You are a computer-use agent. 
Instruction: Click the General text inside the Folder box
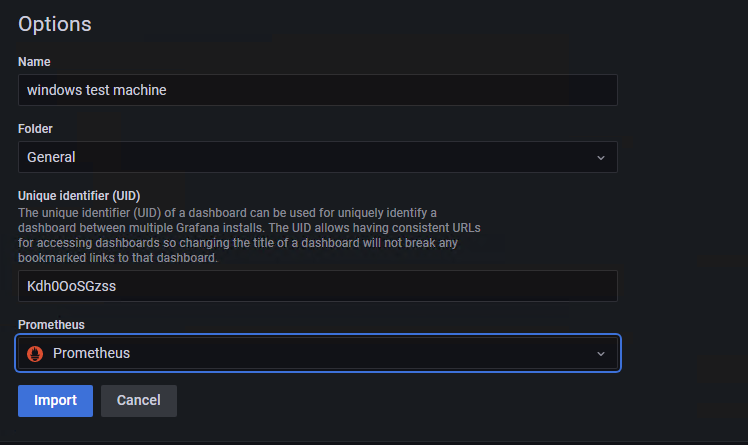[51, 157]
